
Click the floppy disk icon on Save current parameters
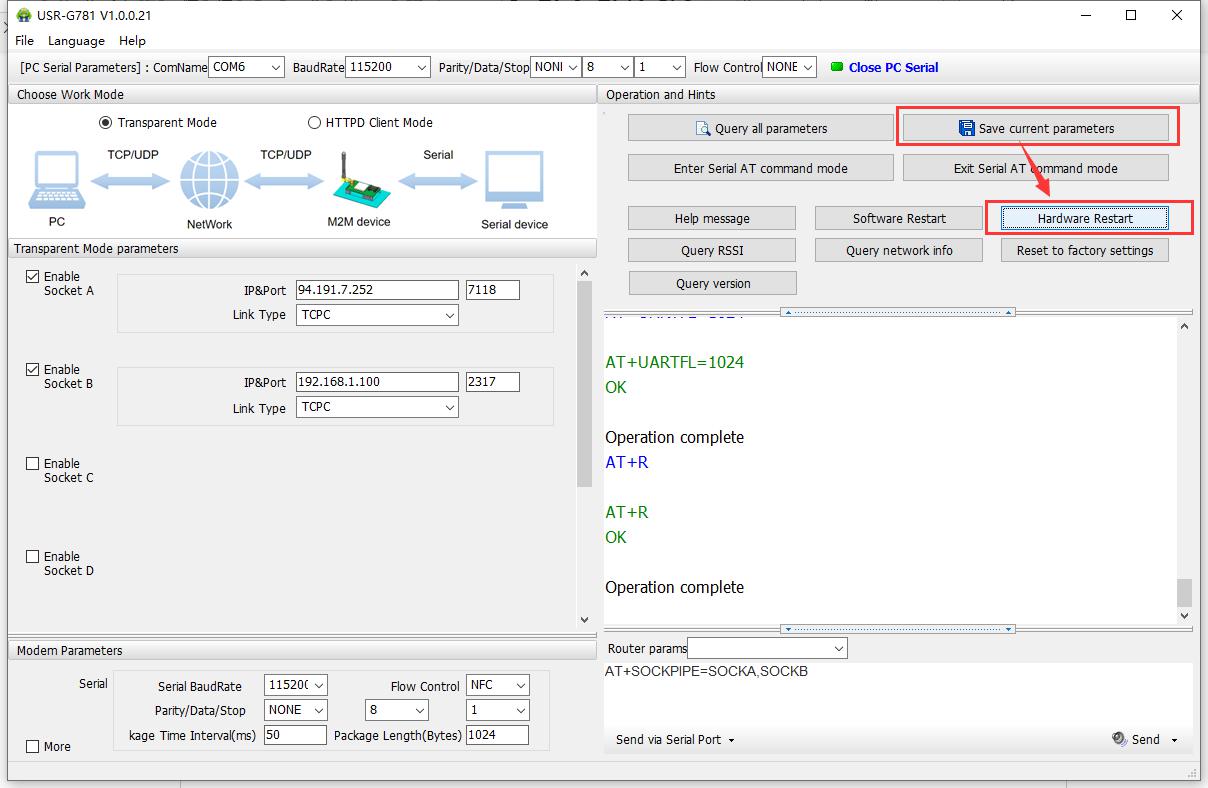[966, 128]
